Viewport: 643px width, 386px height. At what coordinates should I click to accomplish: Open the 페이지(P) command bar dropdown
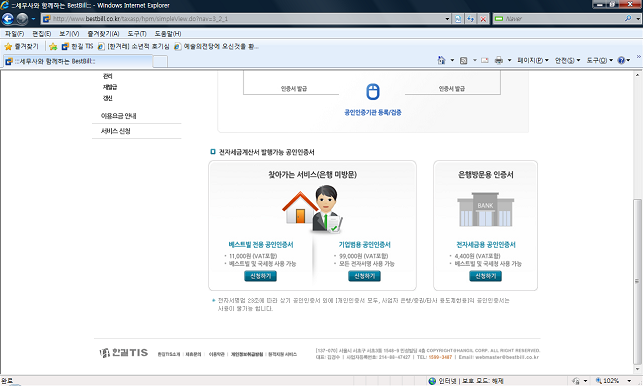(533, 60)
